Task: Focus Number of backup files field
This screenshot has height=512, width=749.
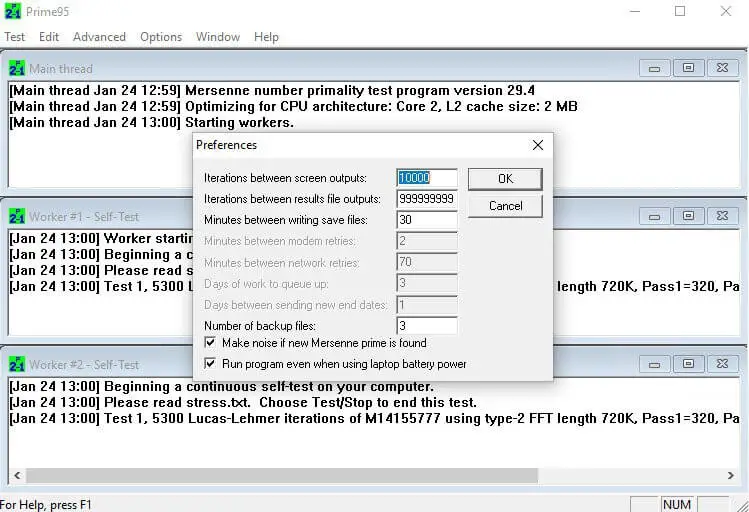Action: (427, 326)
